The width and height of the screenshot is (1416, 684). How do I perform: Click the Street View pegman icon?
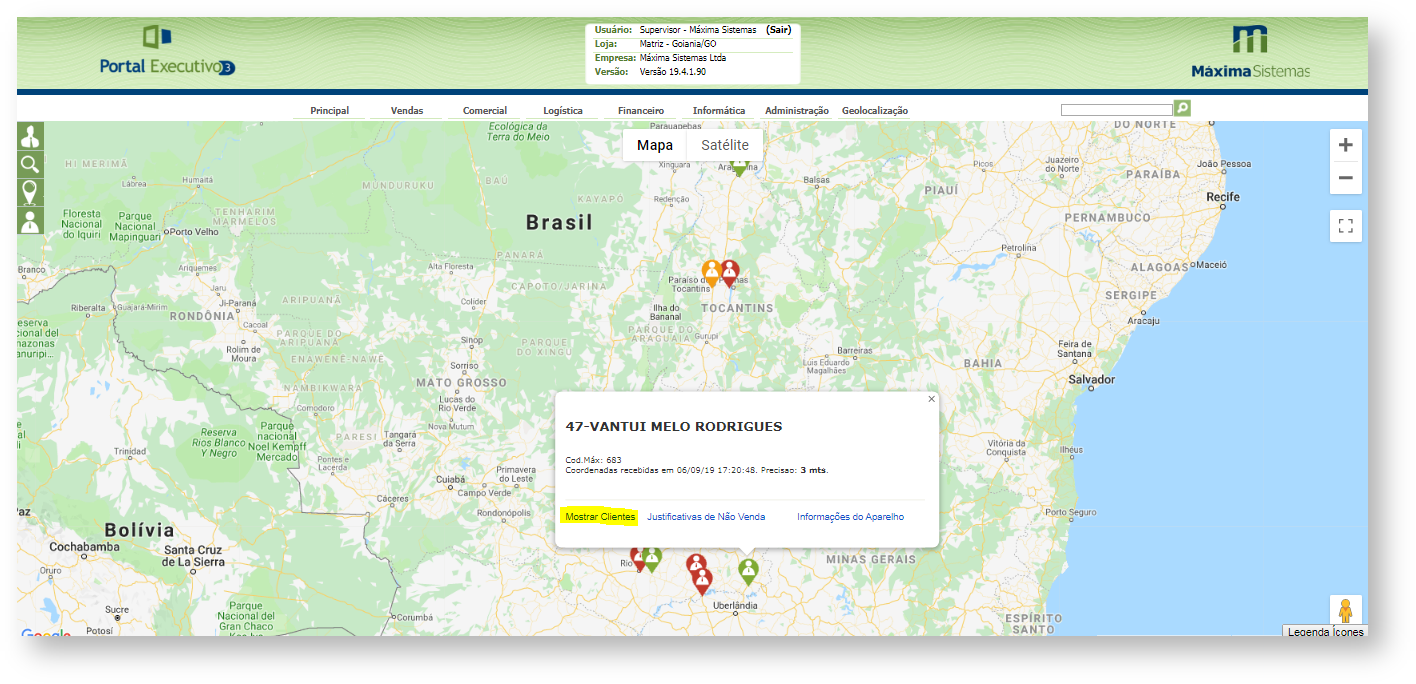[1345, 609]
